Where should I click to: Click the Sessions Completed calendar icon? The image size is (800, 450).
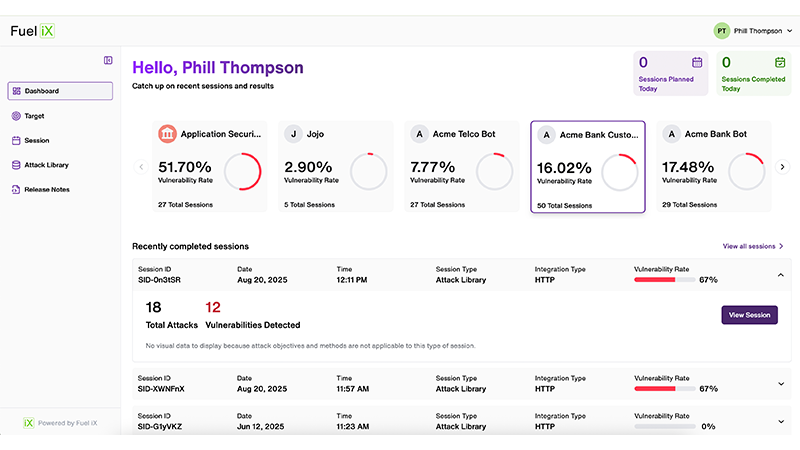[x=779, y=62]
